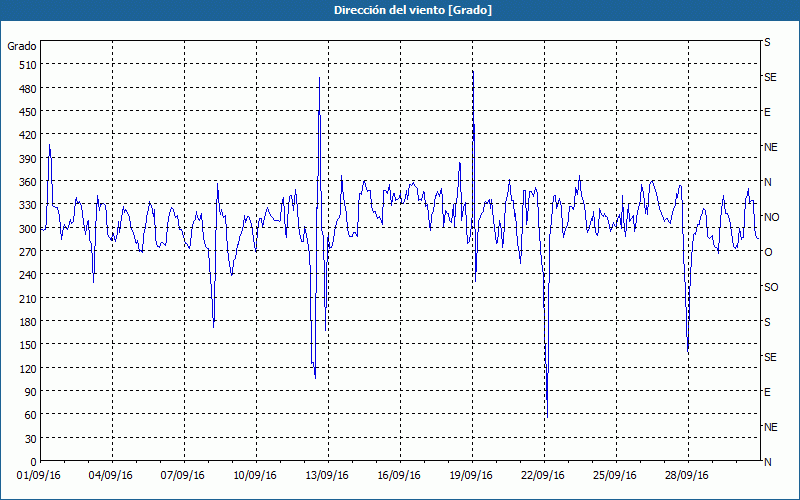This screenshot has height=500, width=800.
Task: Select the 150 degree axis label
Action: click(x=28, y=345)
